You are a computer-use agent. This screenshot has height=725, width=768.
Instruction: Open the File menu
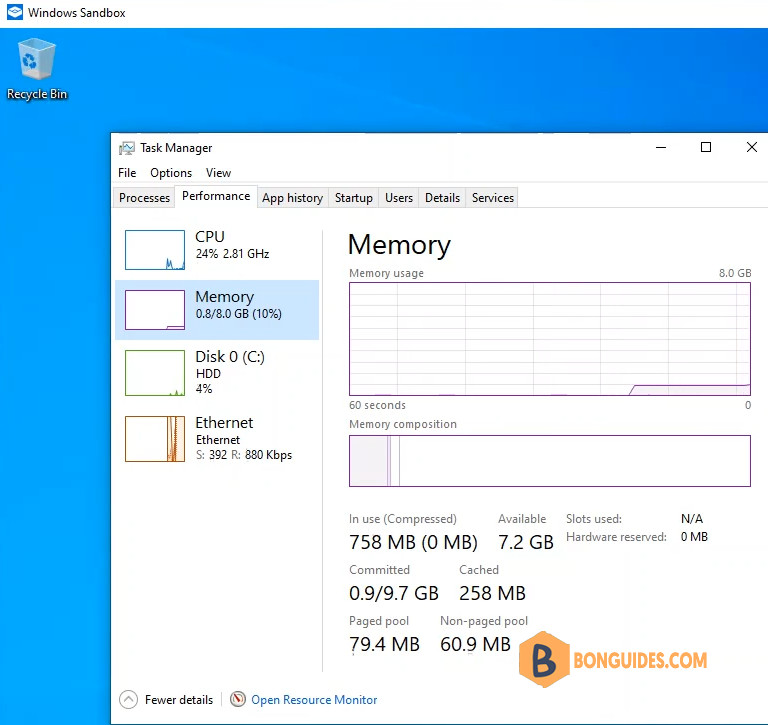coord(127,173)
